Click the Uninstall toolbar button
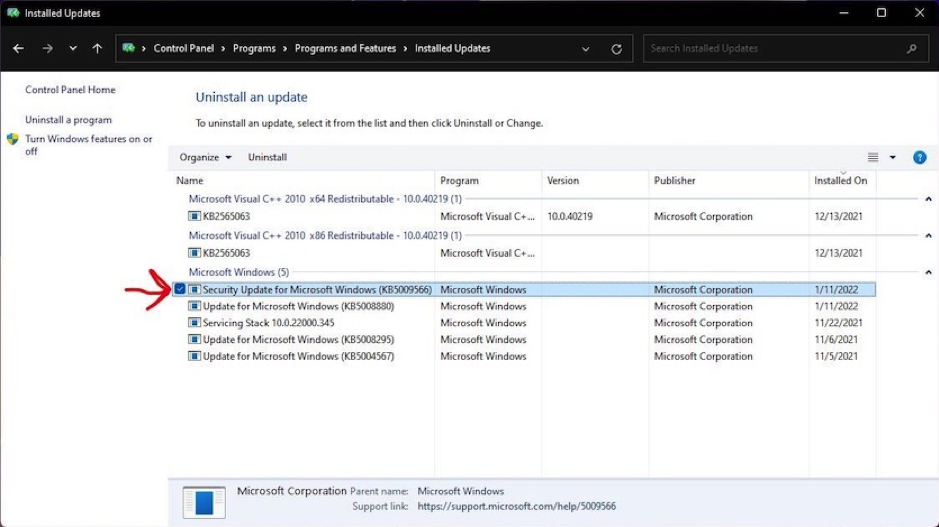This screenshot has height=527, width=939. 267,157
